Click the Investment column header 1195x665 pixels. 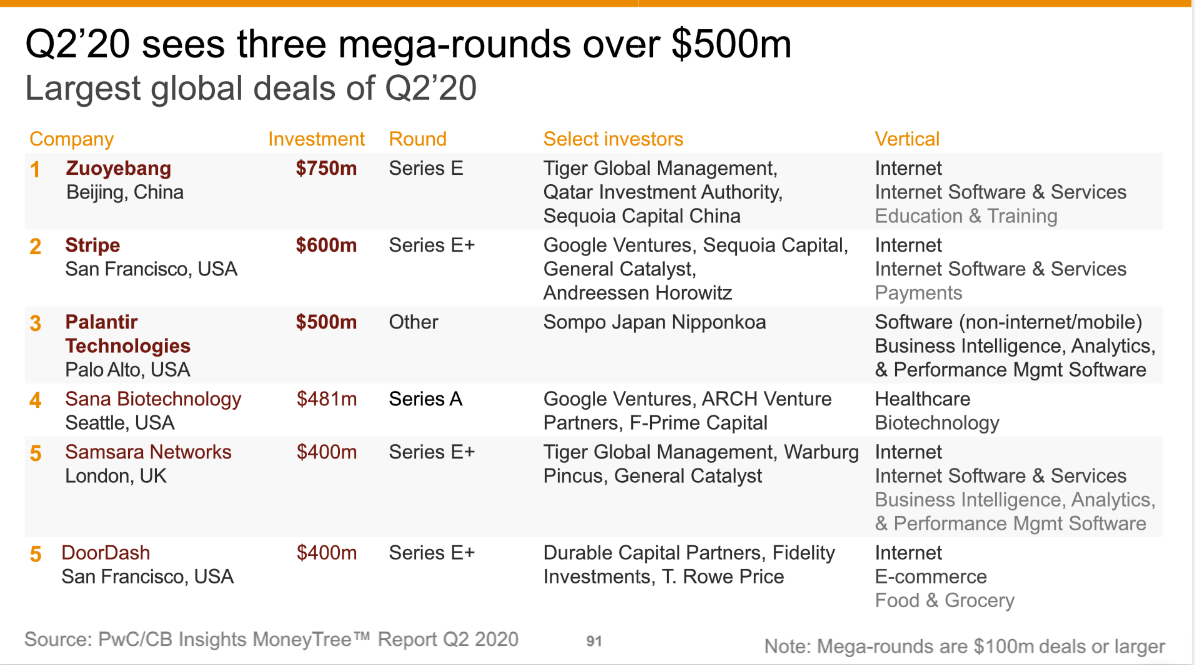[x=316, y=139]
